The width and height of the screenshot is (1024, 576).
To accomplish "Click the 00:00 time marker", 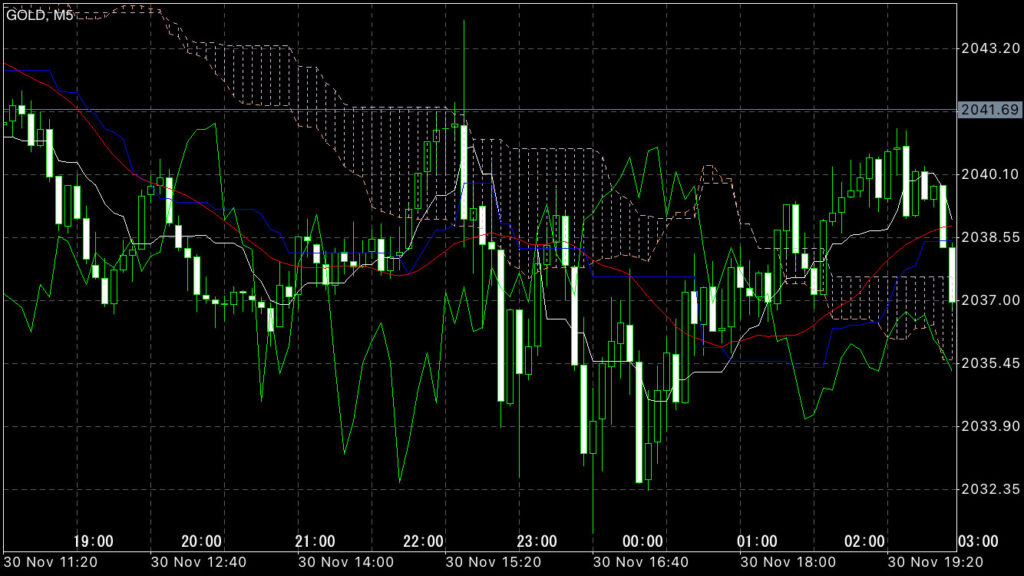I will pos(642,541).
